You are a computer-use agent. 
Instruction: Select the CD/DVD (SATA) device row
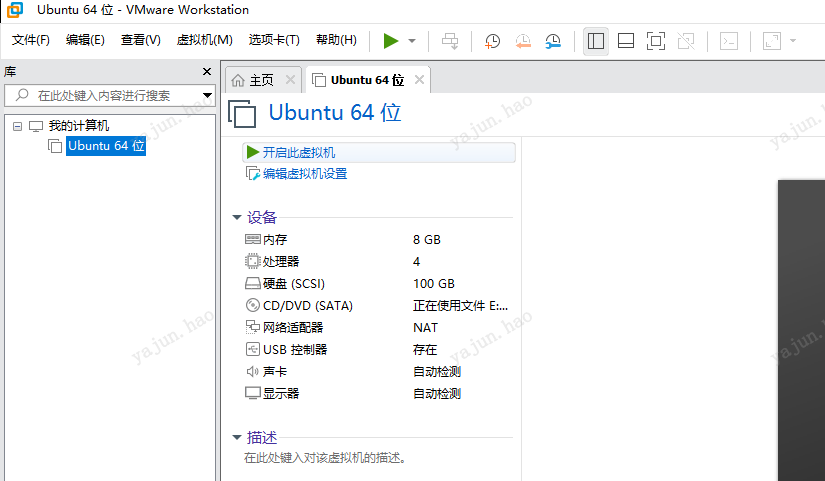tap(378, 306)
